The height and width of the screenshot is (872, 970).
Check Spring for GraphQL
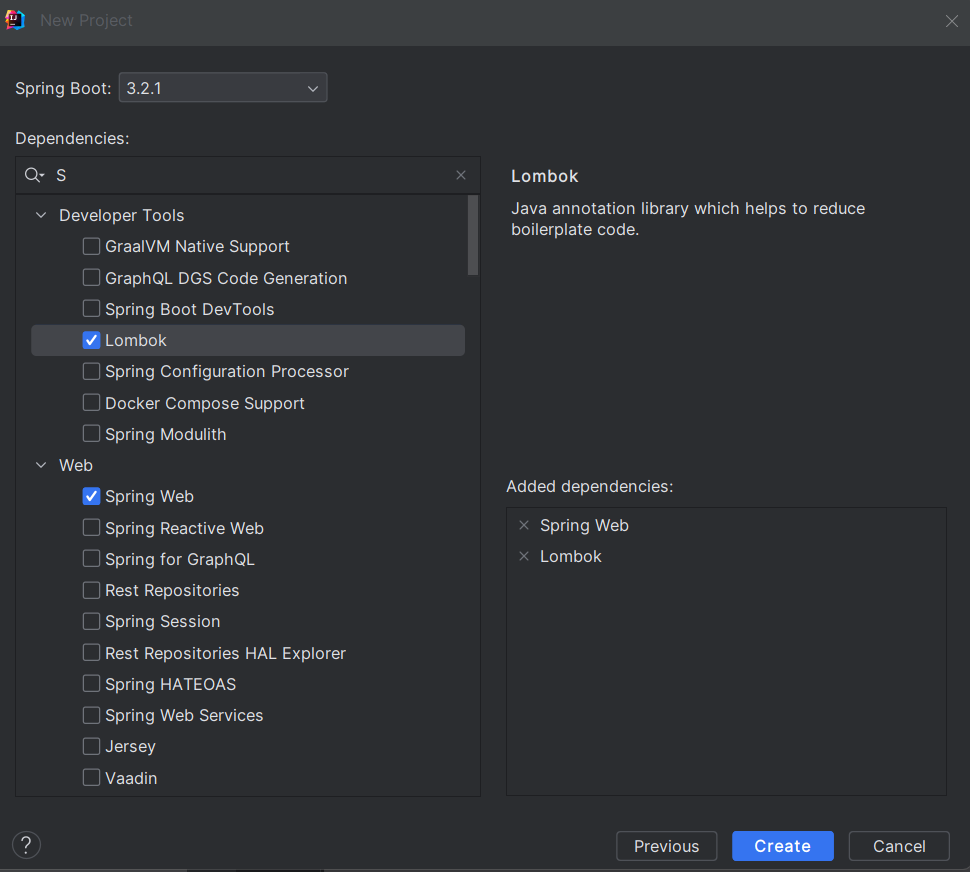92,558
